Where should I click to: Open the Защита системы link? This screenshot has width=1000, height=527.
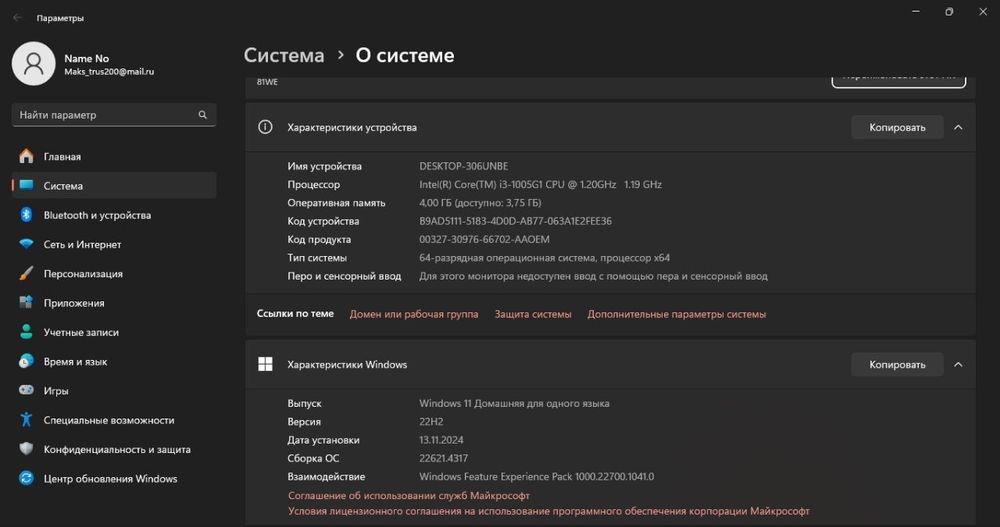click(533, 314)
